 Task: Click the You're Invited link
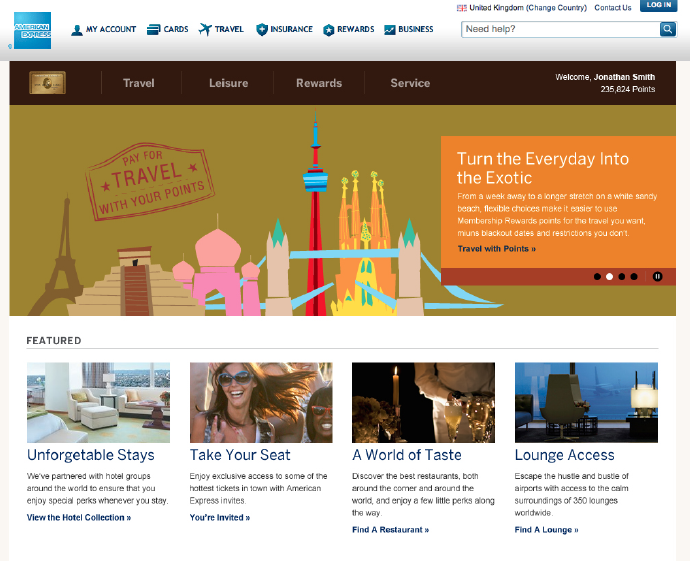(220, 517)
